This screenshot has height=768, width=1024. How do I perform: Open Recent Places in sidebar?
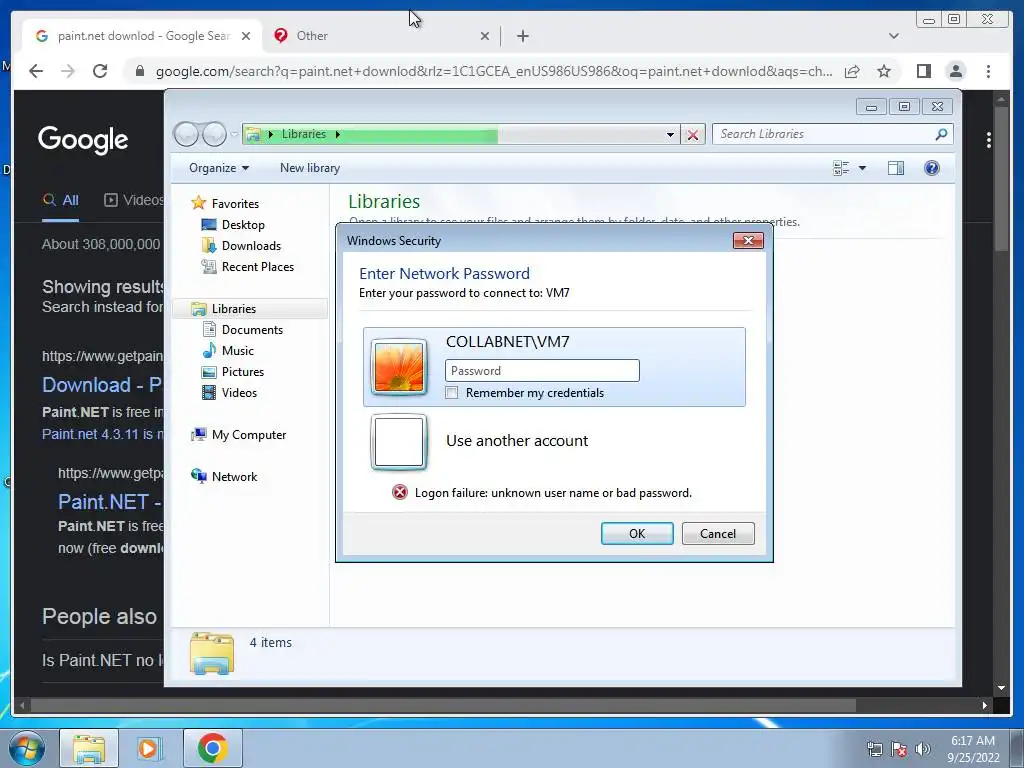(257, 266)
